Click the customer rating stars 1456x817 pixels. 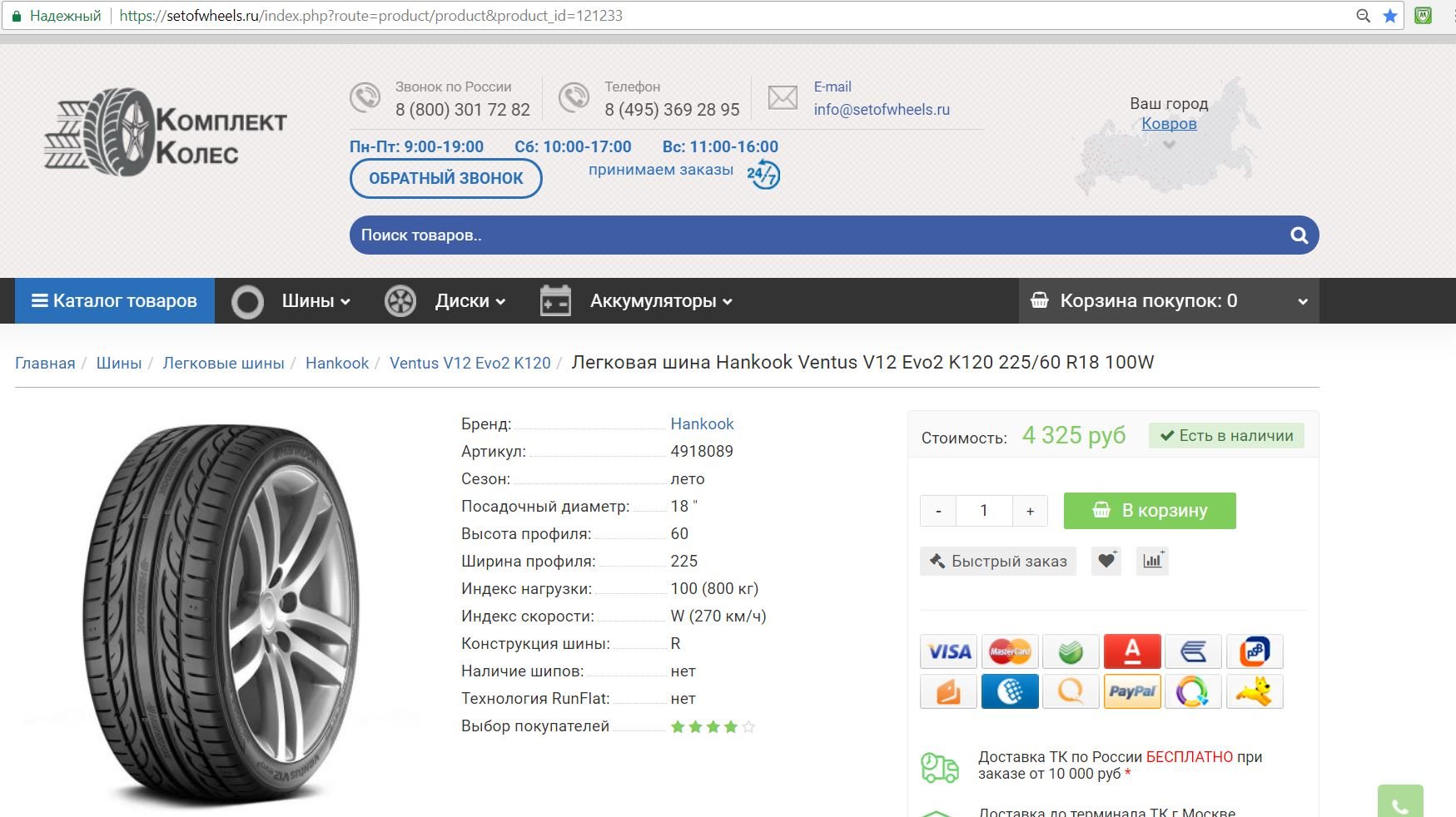pos(713,727)
